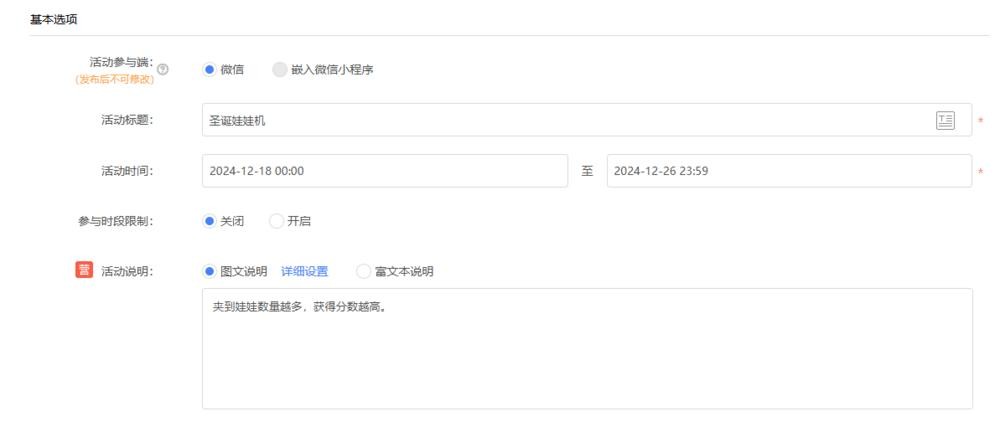Select the 图文说明 radio option
Viewport: 1000px width, 427px height.
click(210, 272)
